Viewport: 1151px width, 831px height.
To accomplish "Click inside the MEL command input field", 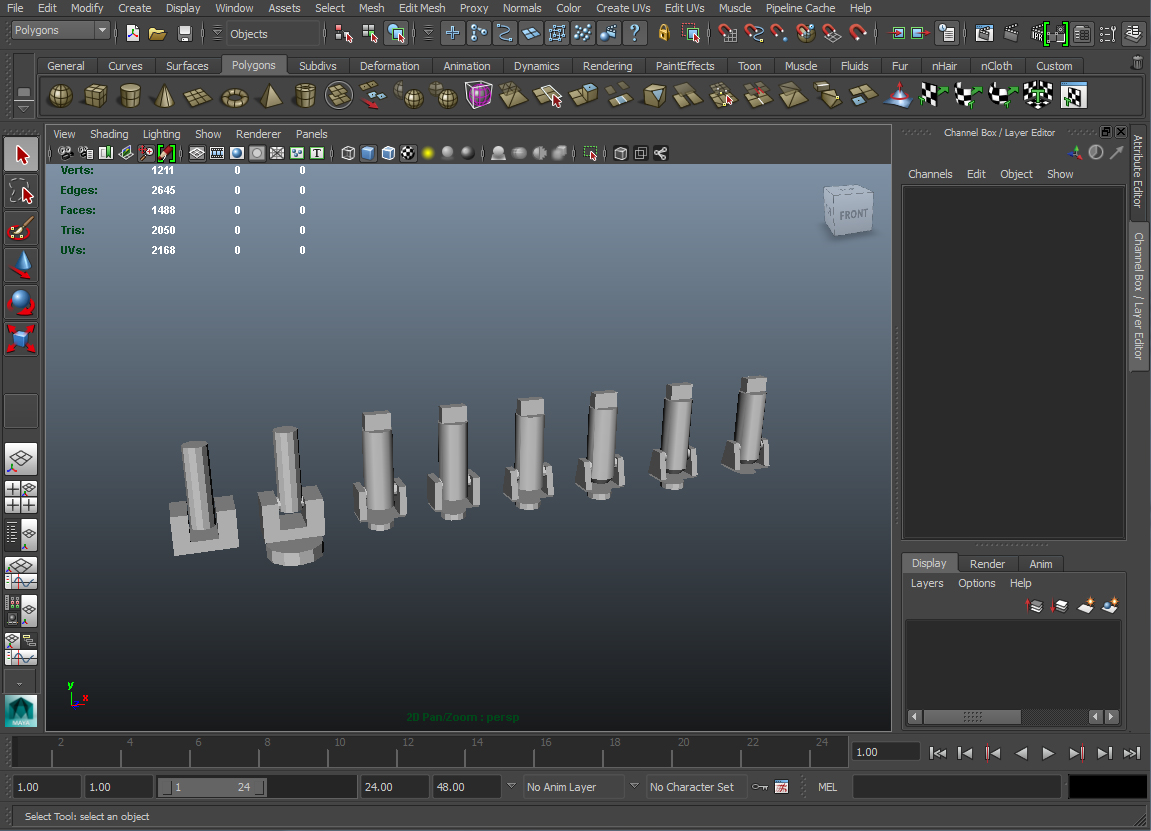I will [955, 787].
